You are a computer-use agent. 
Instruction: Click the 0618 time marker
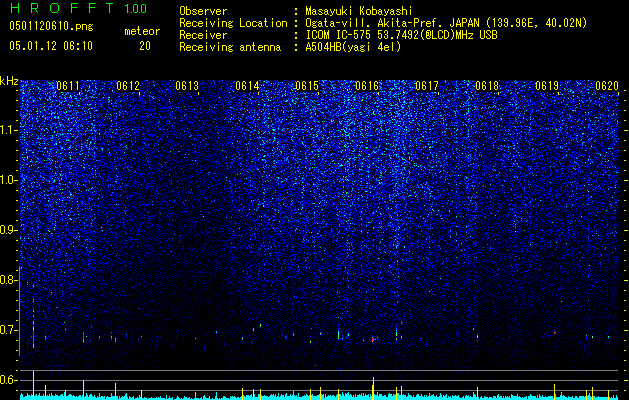click(487, 86)
